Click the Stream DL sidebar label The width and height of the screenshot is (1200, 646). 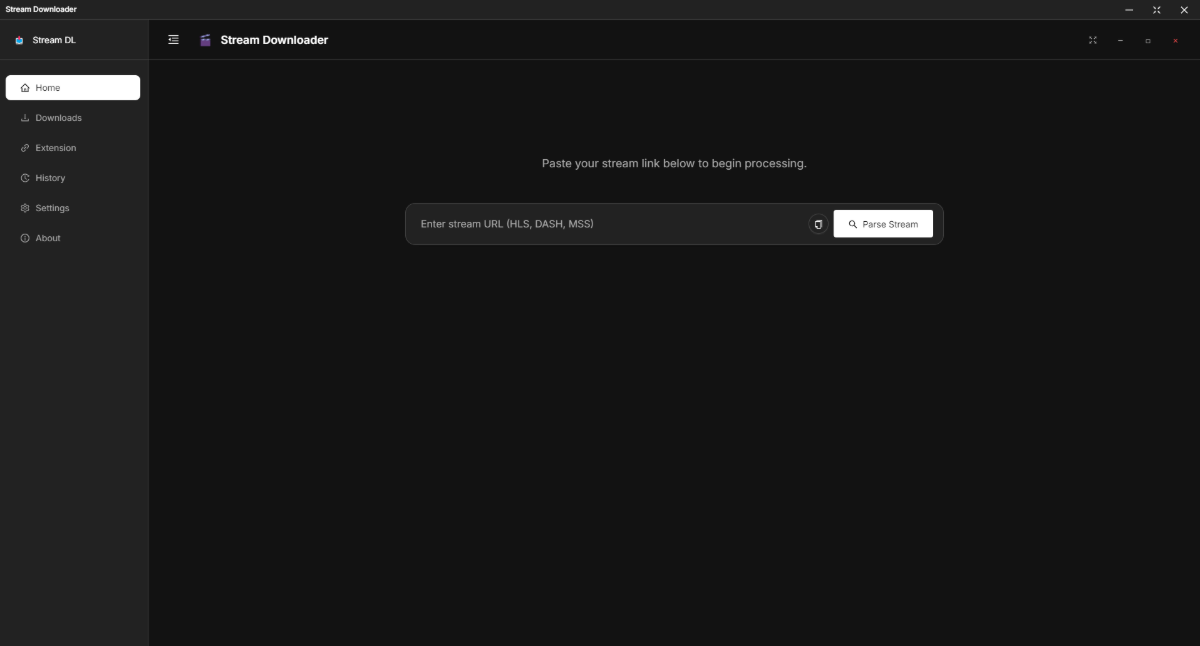point(54,40)
